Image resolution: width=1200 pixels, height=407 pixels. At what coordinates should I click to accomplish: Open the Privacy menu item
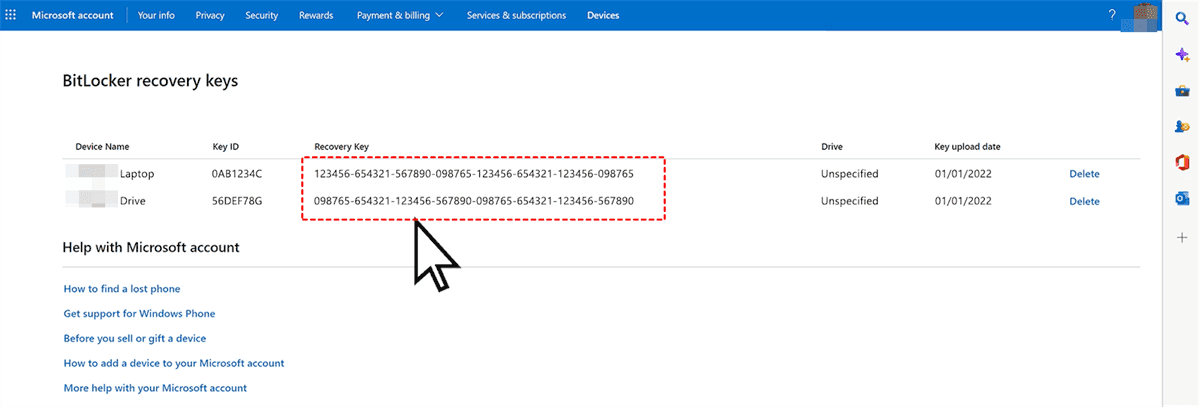(x=210, y=15)
